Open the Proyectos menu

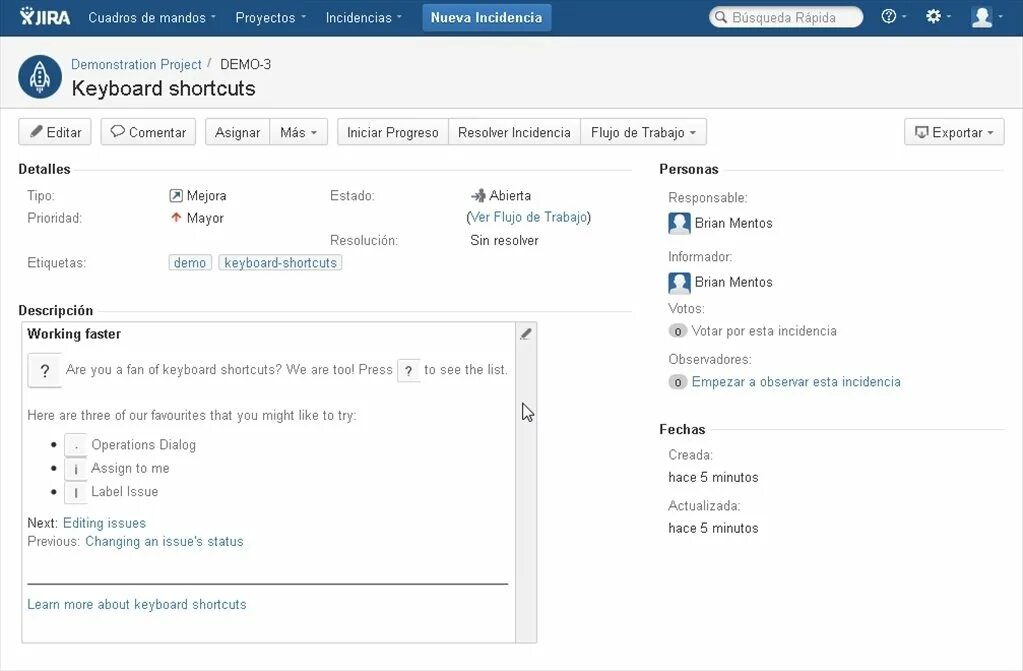tap(270, 18)
